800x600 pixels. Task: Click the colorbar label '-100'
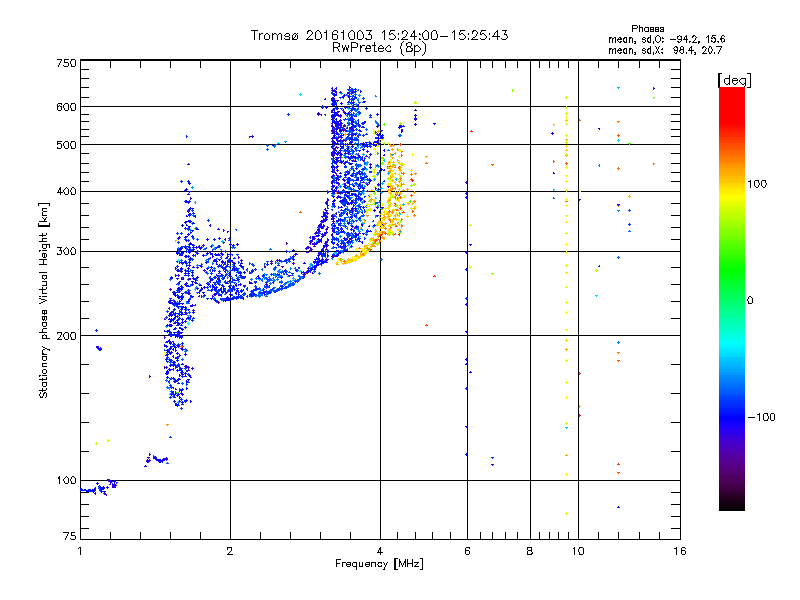(x=762, y=417)
